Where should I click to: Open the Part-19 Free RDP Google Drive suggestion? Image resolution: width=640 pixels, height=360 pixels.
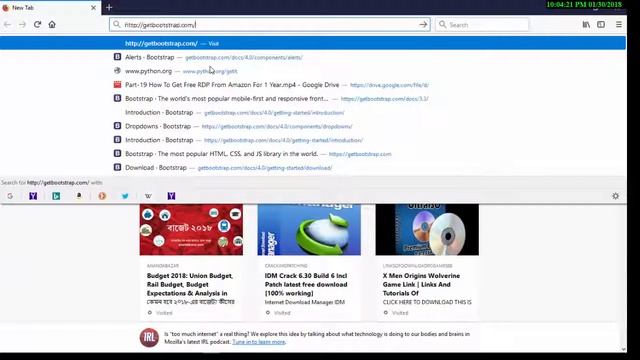(x=313, y=85)
